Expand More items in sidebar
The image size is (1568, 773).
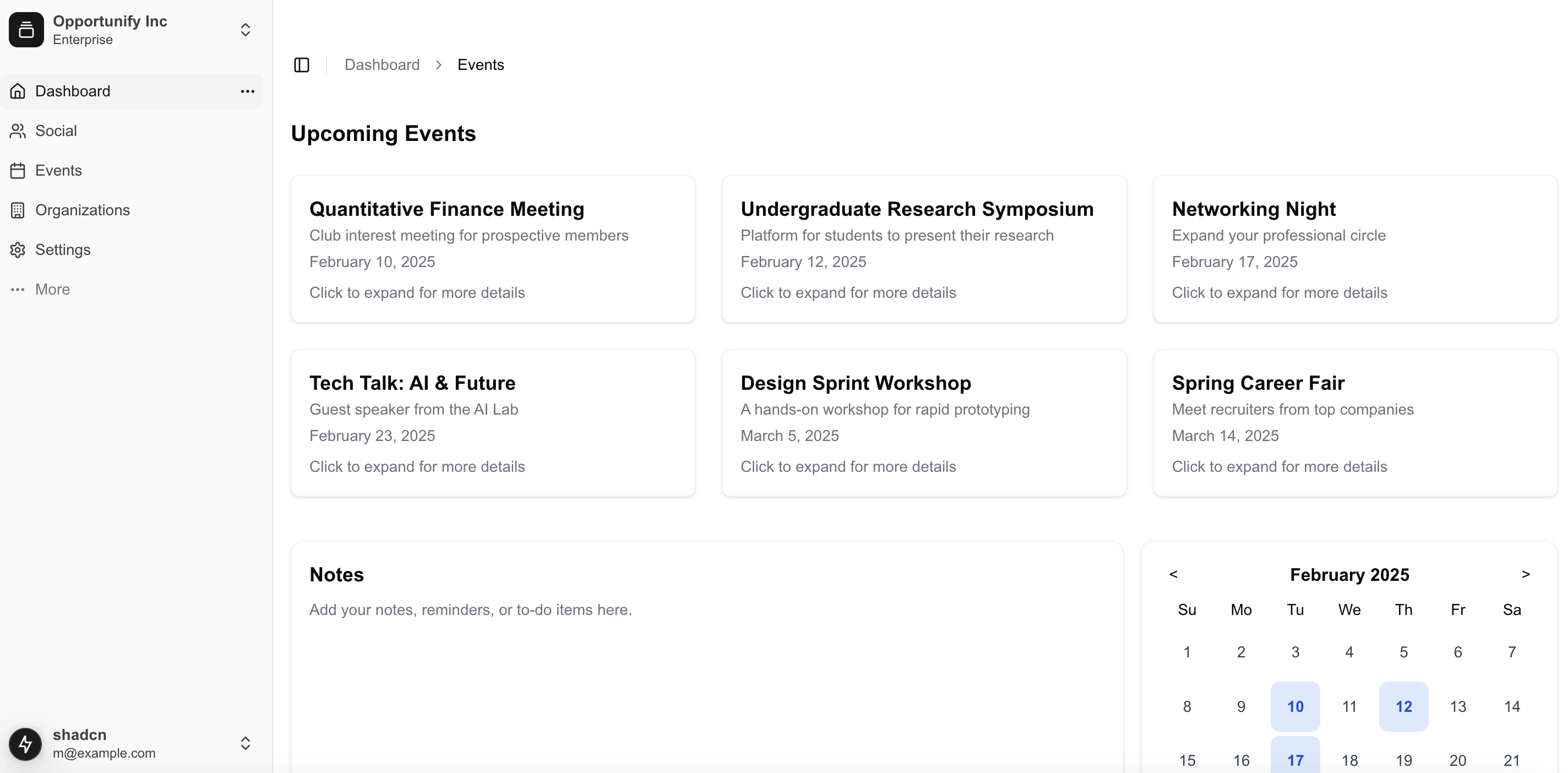pos(52,289)
